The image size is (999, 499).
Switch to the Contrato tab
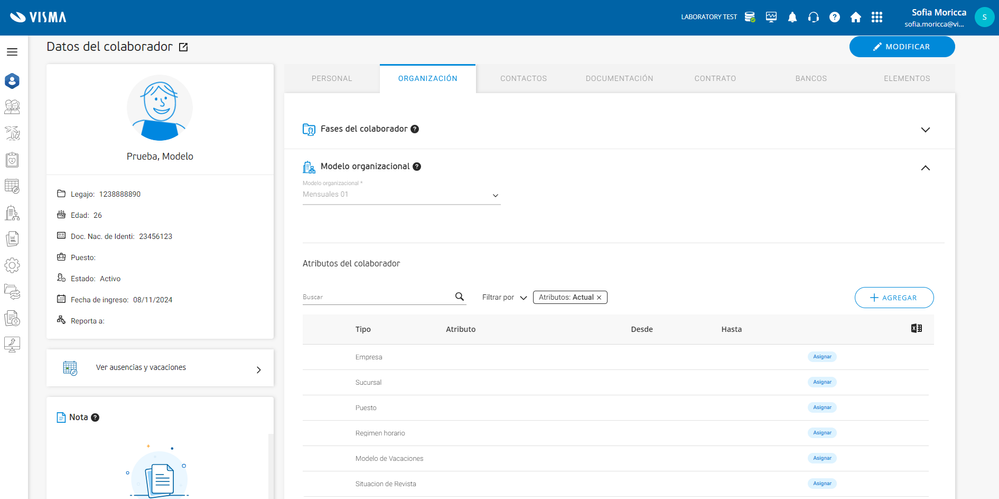pos(716,78)
